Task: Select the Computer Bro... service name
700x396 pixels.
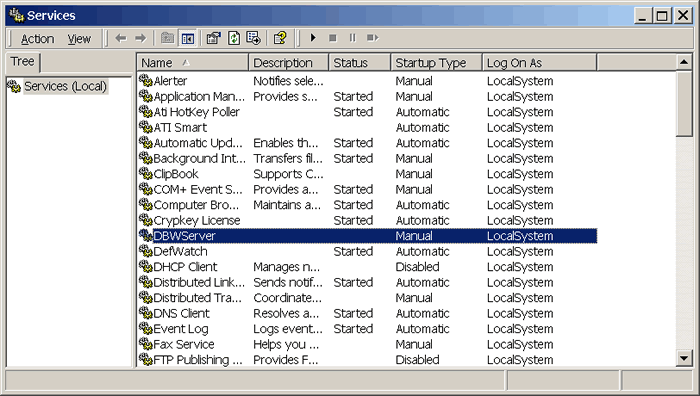Action: (196, 205)
